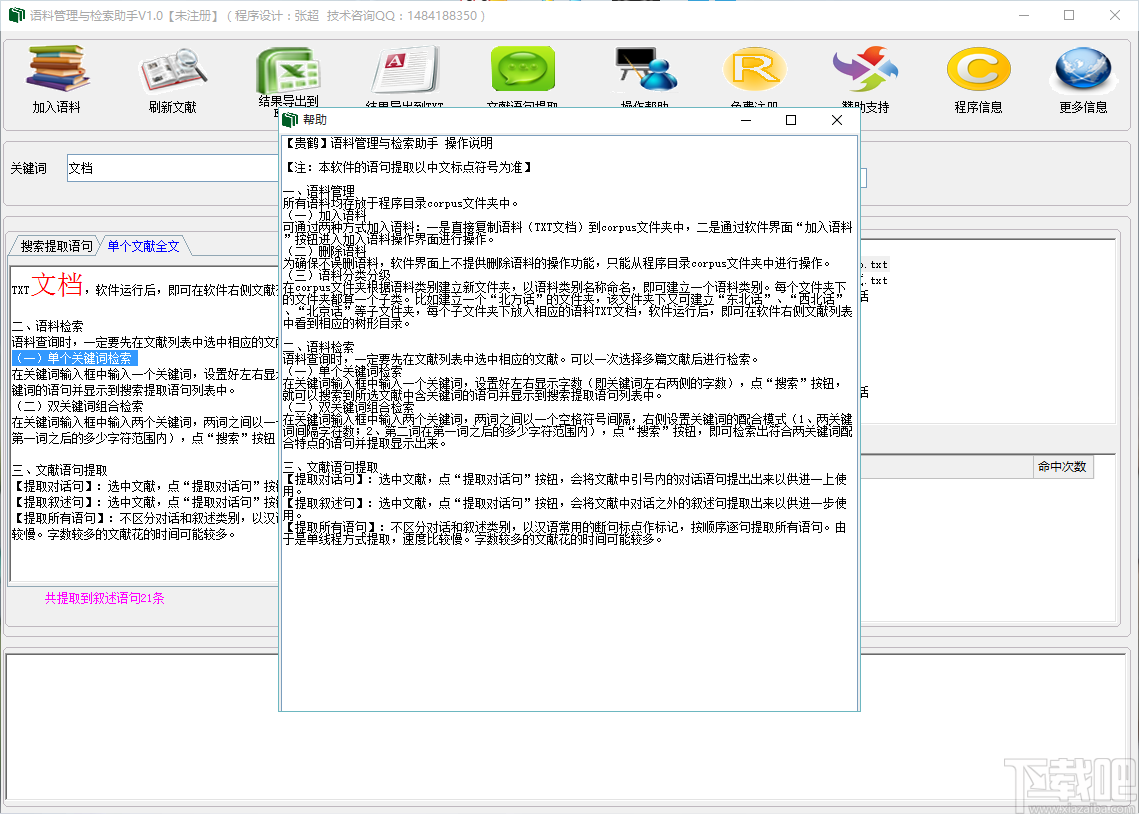The width and height of the screenshot is (1139, 814).
Task: Click status text 共提取到叙述语句21条
Action: click(x=105, y=598)
